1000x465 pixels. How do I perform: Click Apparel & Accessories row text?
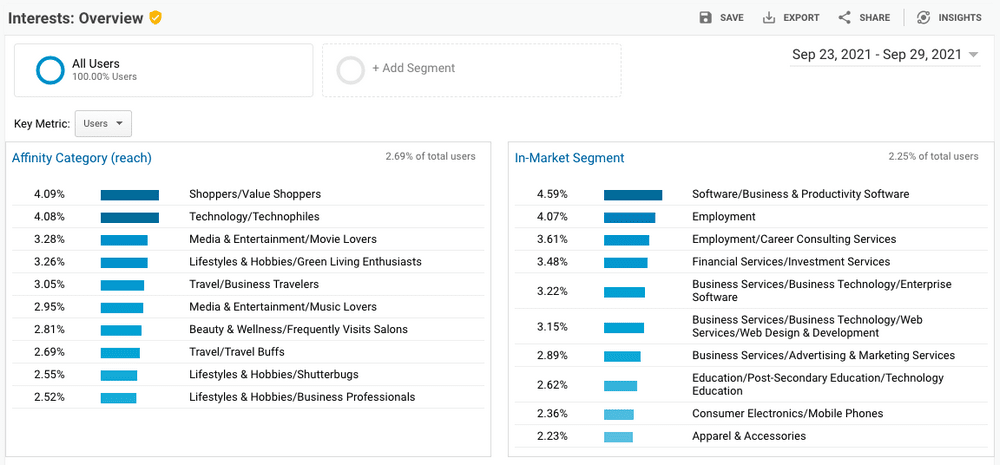749,436
